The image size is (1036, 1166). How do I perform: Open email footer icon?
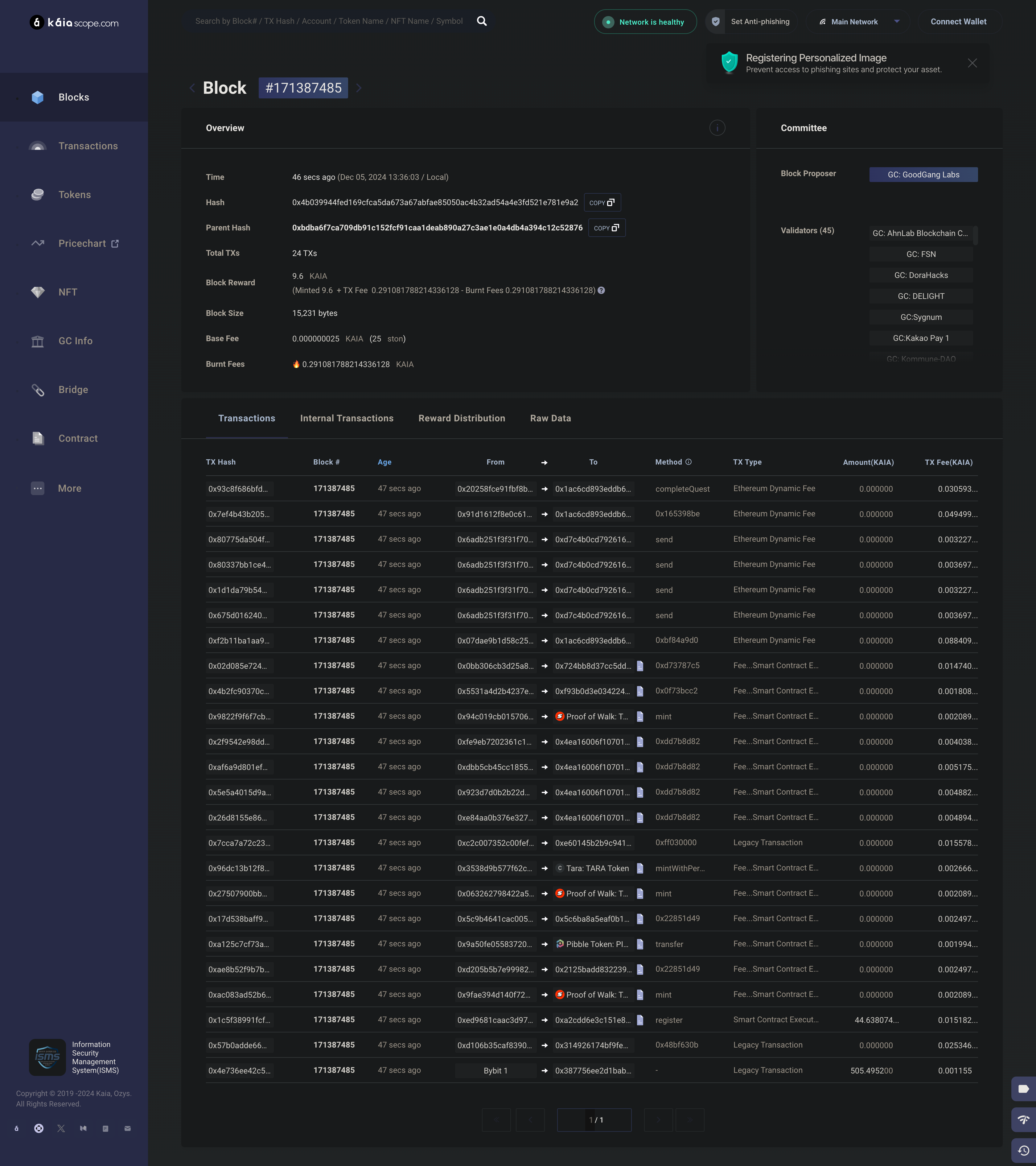pyautogui.click(x=128, y=1128)
